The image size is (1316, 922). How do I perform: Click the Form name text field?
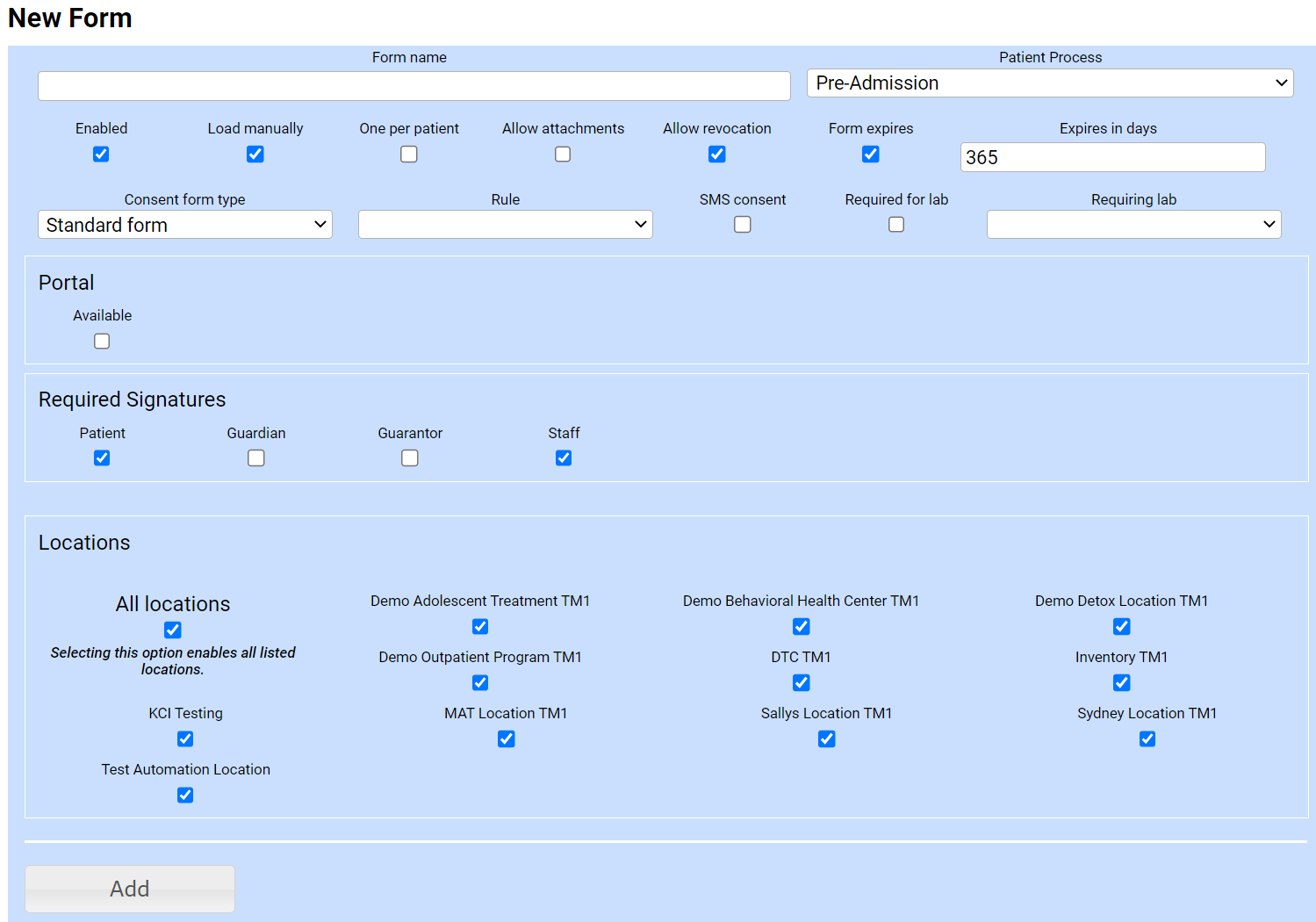(x=413, y=86)
